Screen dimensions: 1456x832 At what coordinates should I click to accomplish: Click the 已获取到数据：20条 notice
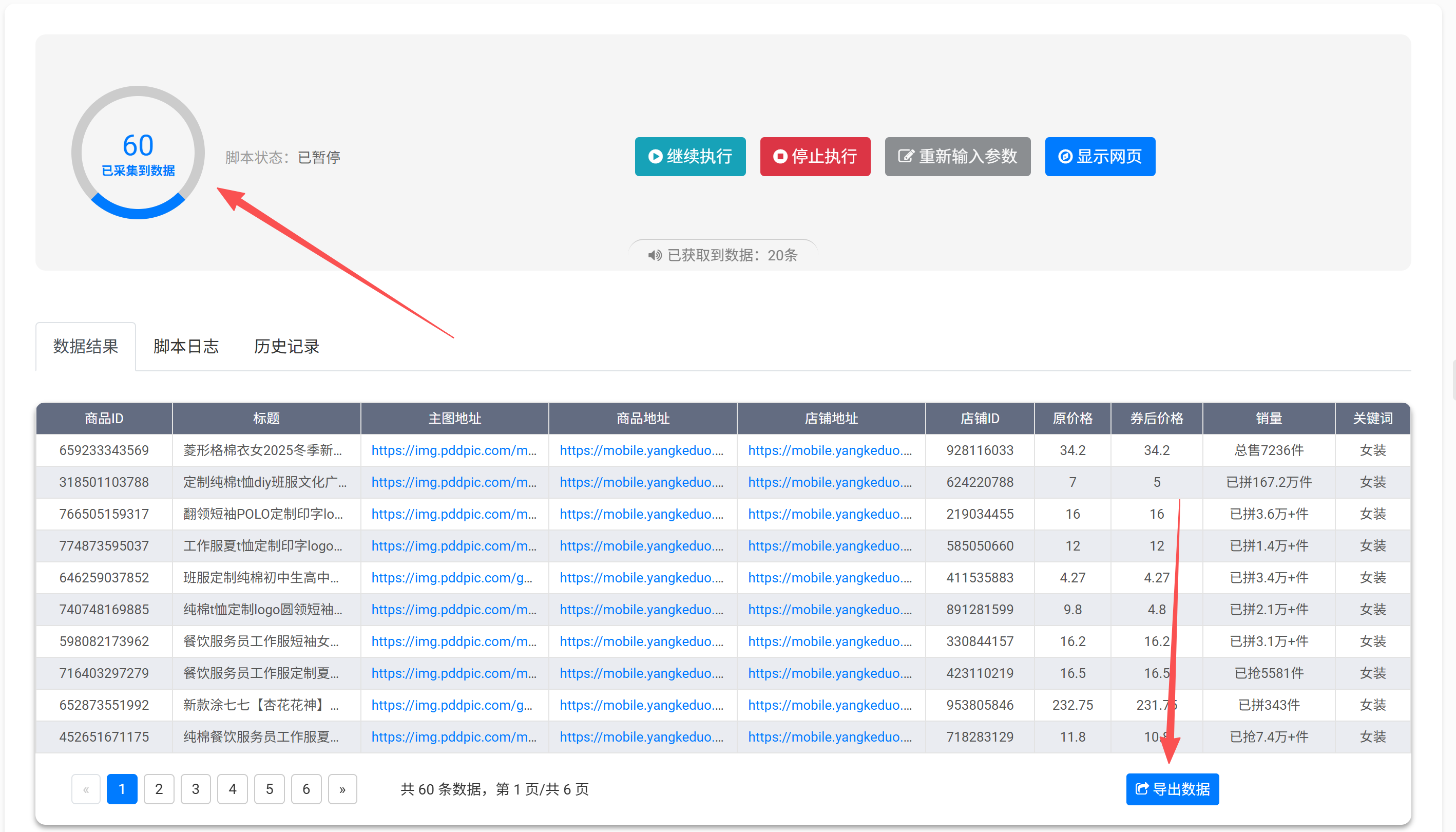722,255
